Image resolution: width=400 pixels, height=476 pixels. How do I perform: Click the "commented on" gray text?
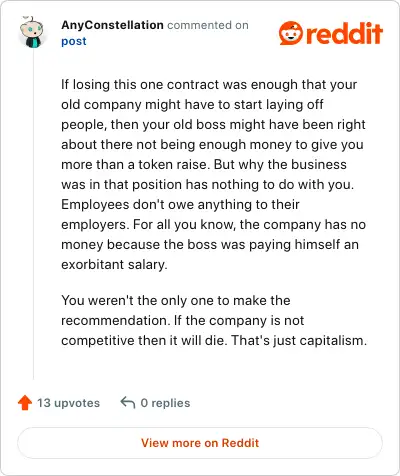(208, 25)
